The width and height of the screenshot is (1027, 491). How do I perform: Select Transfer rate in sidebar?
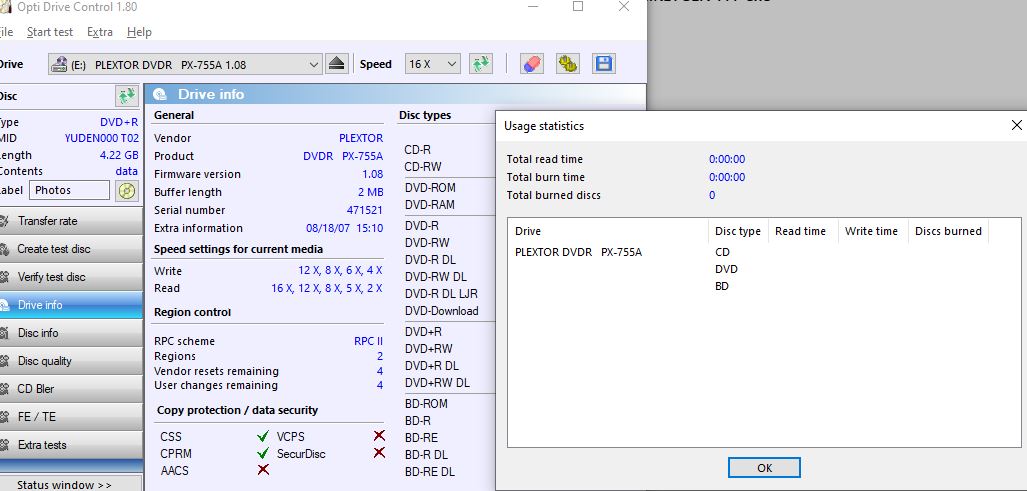tap(70, 221)
